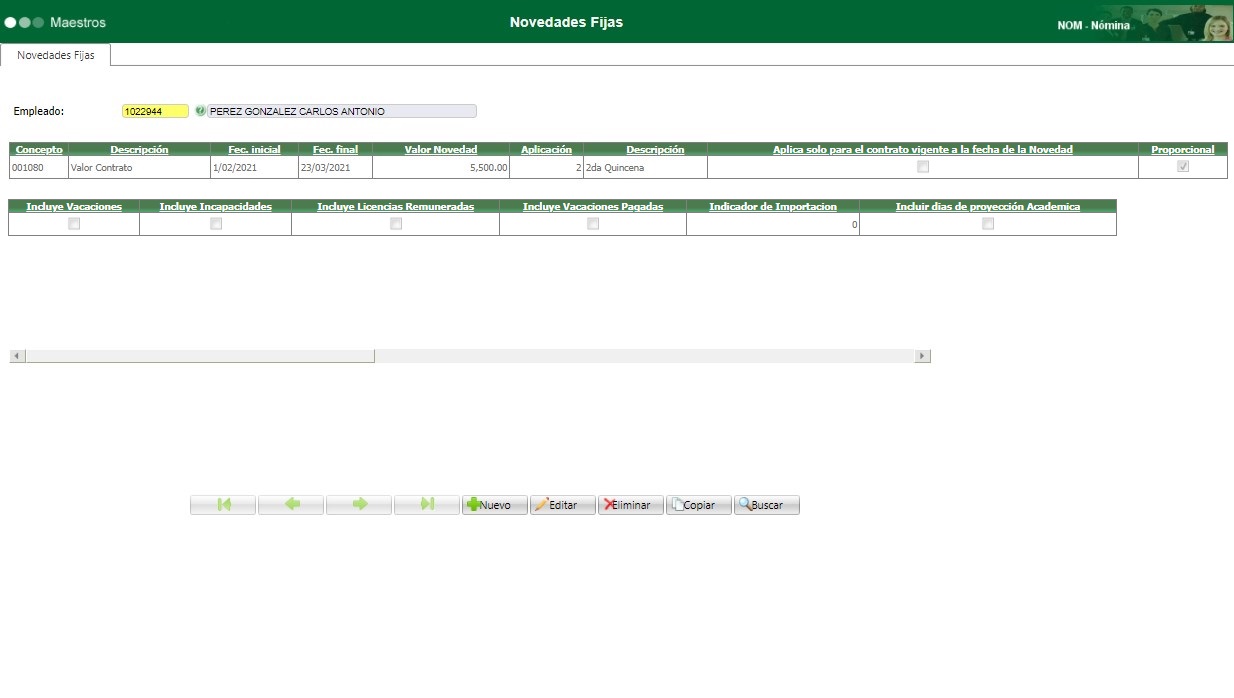Click the Nuevo button
The width and height of the screenshot is (1234, 698).
tap(495, 505)
